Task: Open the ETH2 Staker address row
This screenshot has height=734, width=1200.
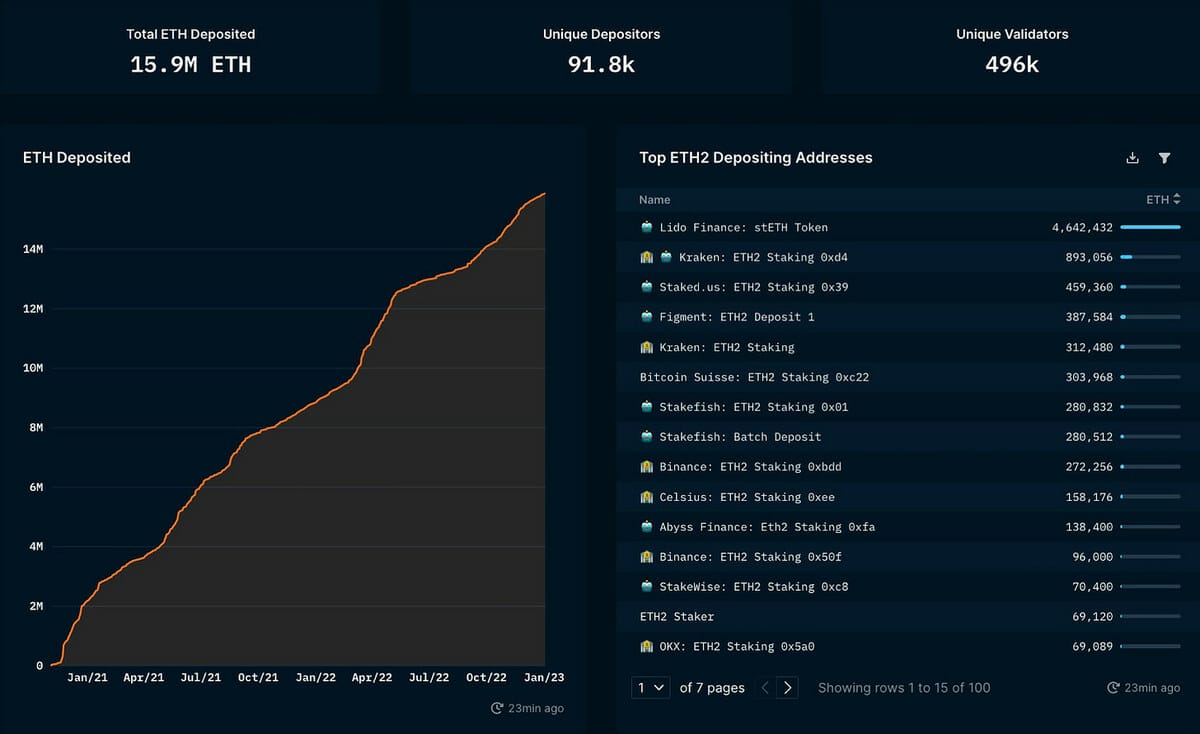Action: [x=677, y=617]
